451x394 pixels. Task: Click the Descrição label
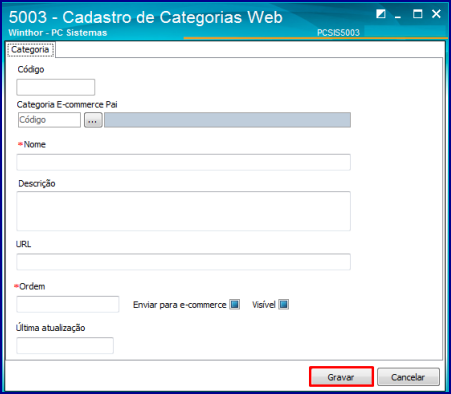[x=37, y=184]
